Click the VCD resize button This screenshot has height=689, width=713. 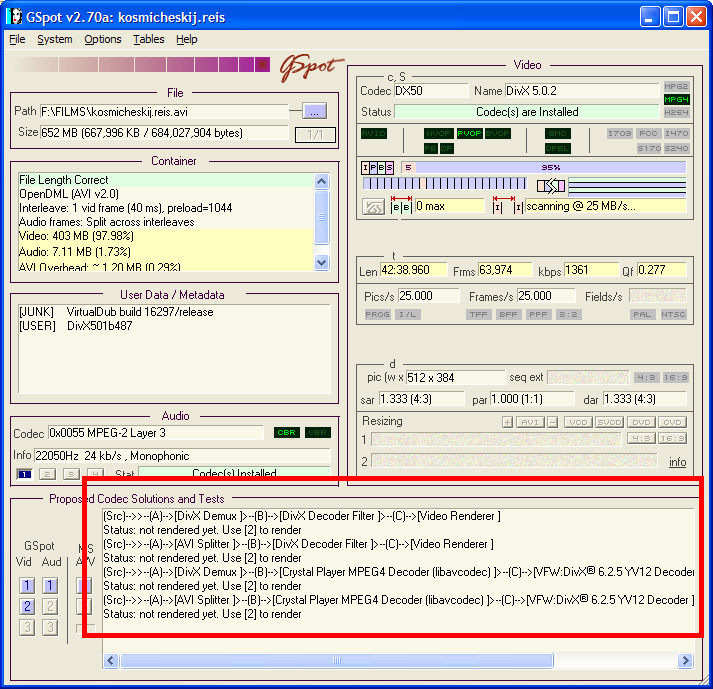(x=578, y=422)
